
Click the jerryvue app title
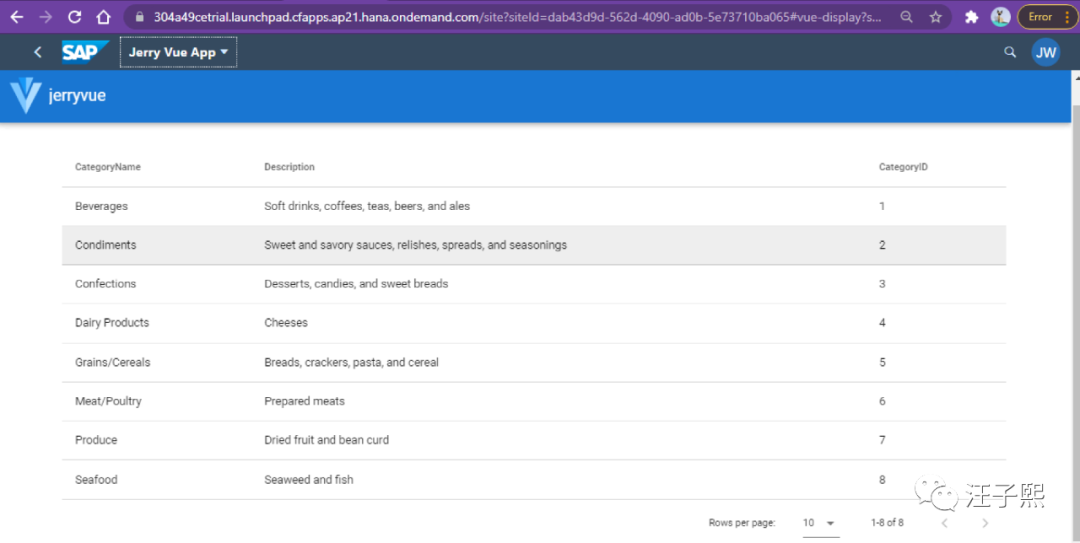tap(77, 96)
